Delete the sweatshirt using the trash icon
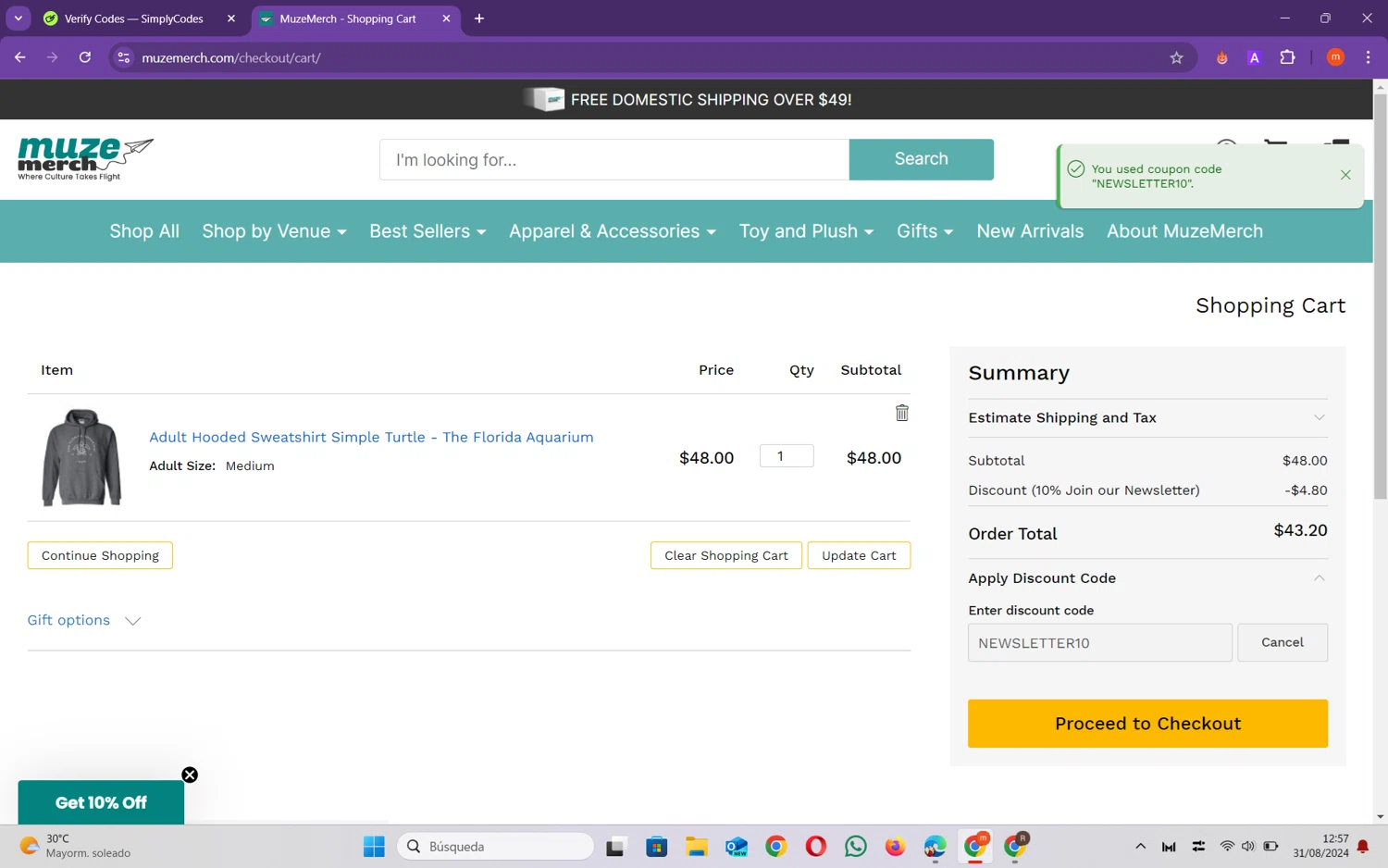 pos(901,413)
